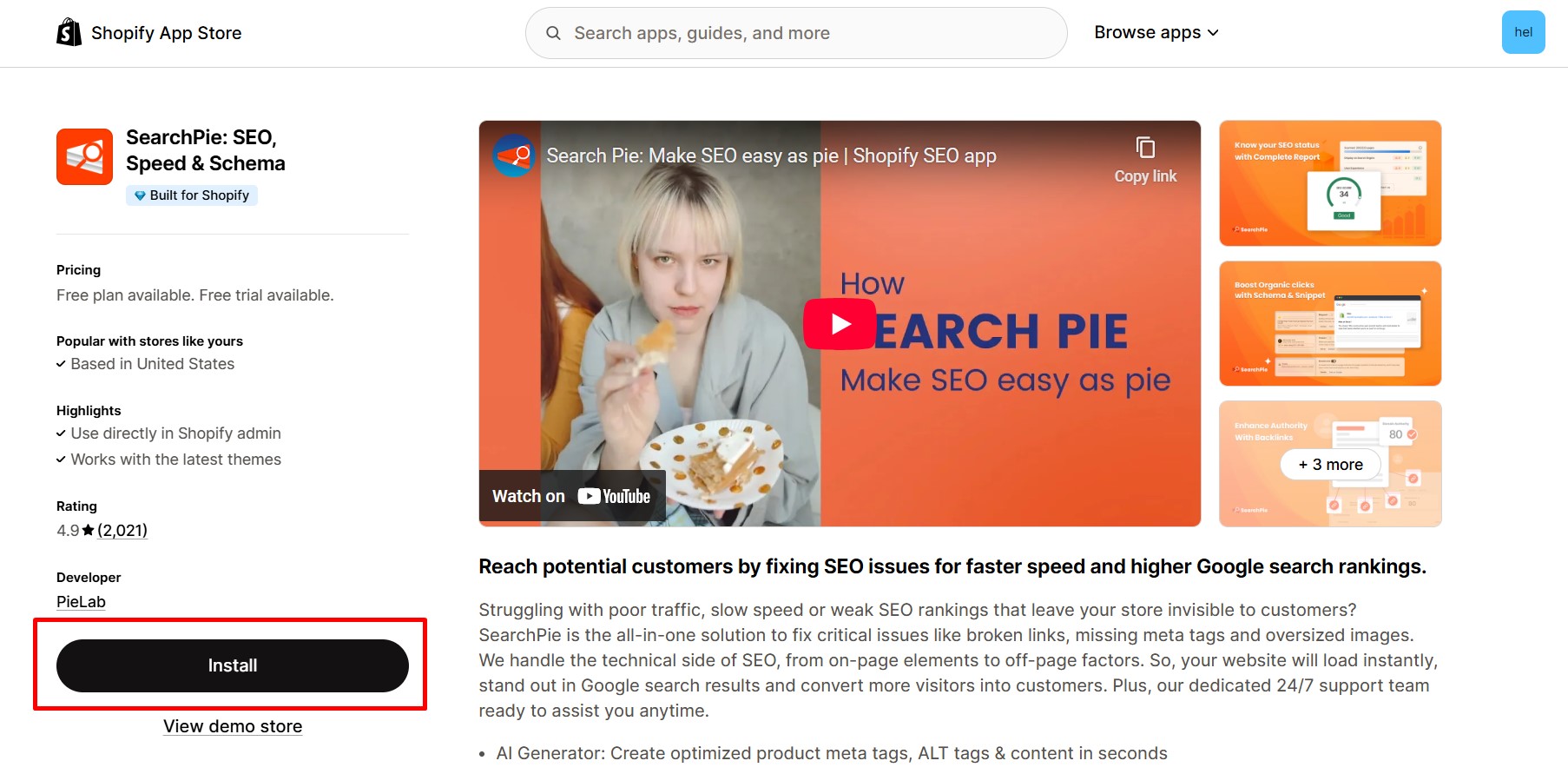1568x774 pixels.
Task: Open the View demo store link
Action: click(x=233, y=726)
